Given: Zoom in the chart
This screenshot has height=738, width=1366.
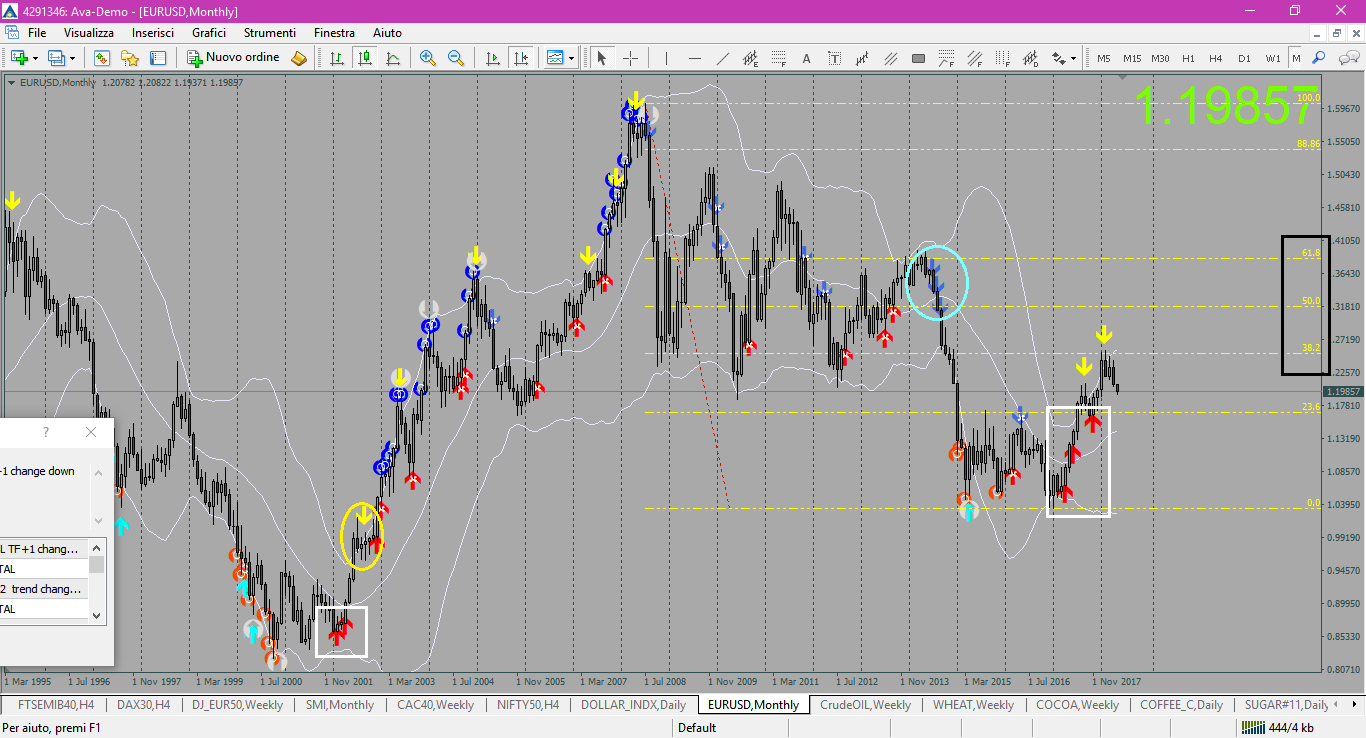Looking at the screenshot, I should (x=428, y=58).
